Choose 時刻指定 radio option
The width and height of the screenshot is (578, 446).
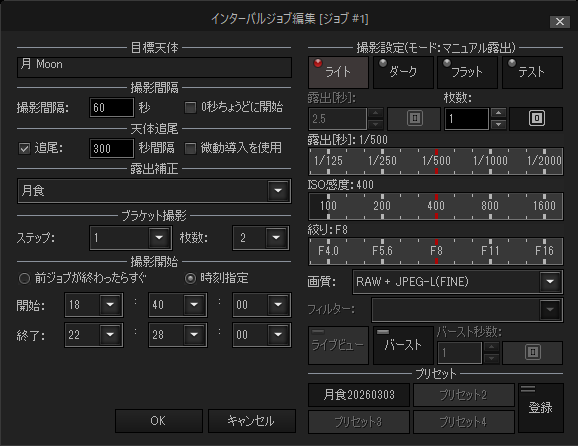point(190,279)
